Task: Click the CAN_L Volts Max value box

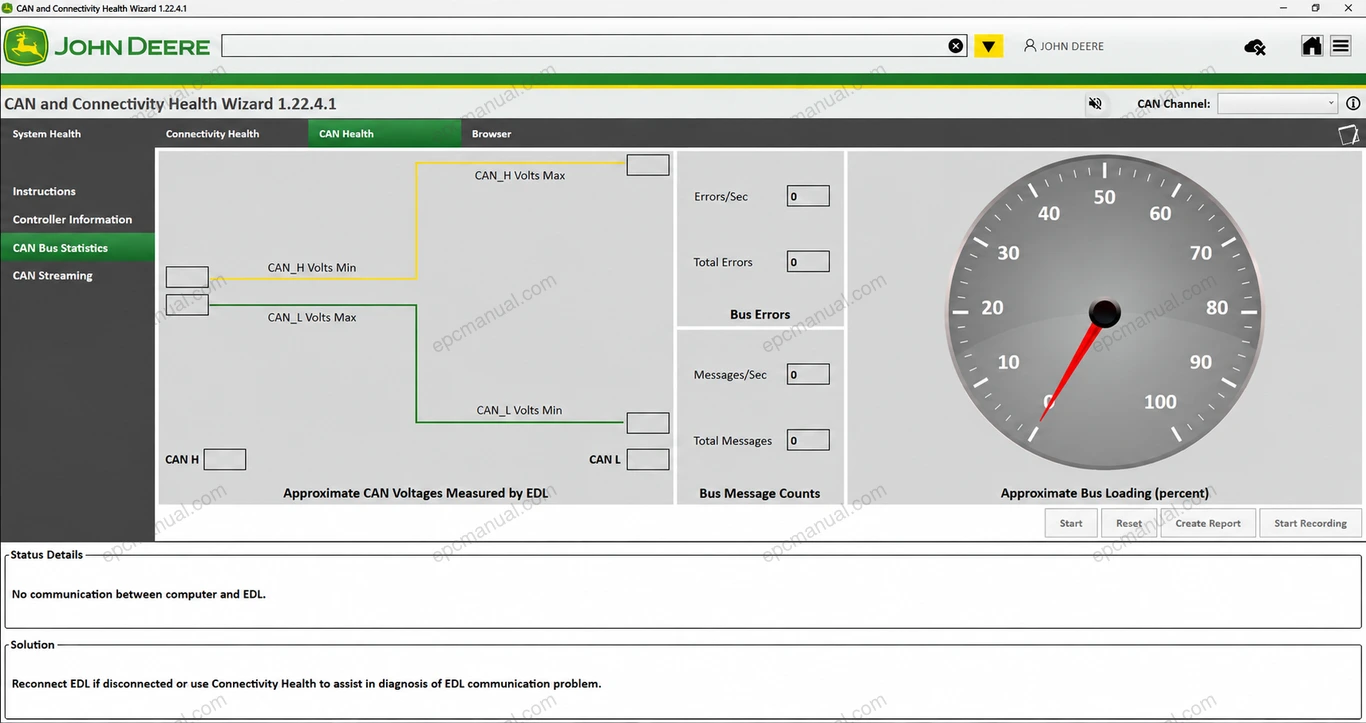Action: point(187,305)
